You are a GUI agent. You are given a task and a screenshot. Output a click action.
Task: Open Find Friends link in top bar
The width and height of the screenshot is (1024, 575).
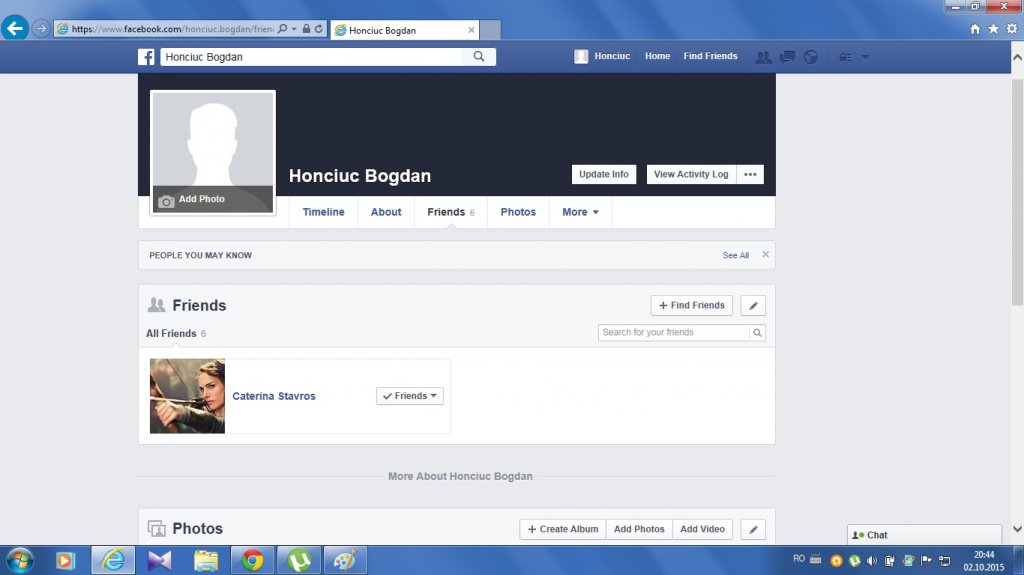click(x=710, y=56)
